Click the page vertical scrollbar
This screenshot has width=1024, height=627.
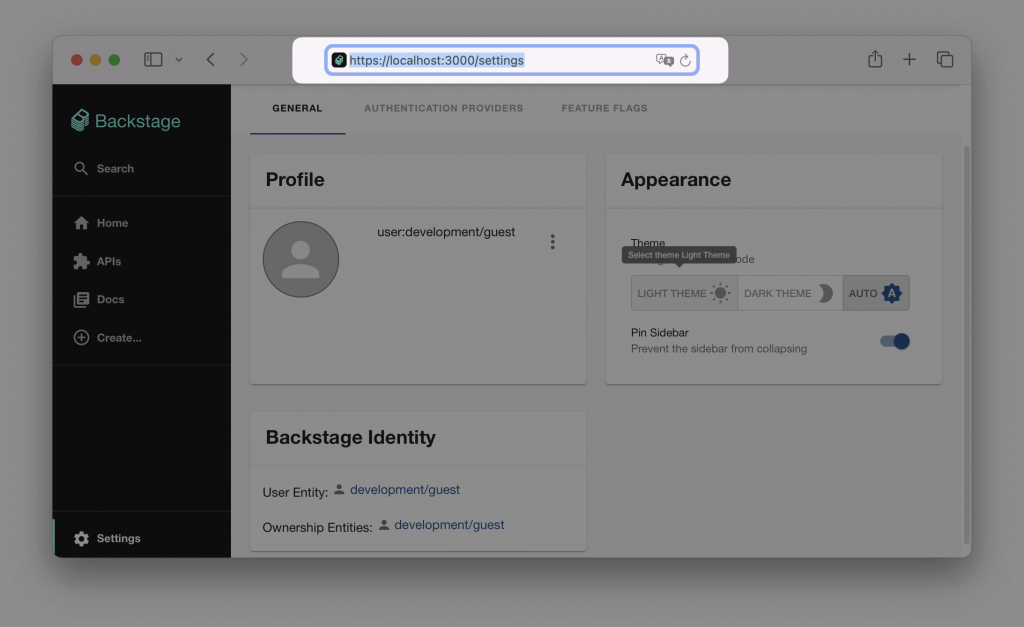click(967, 344)
